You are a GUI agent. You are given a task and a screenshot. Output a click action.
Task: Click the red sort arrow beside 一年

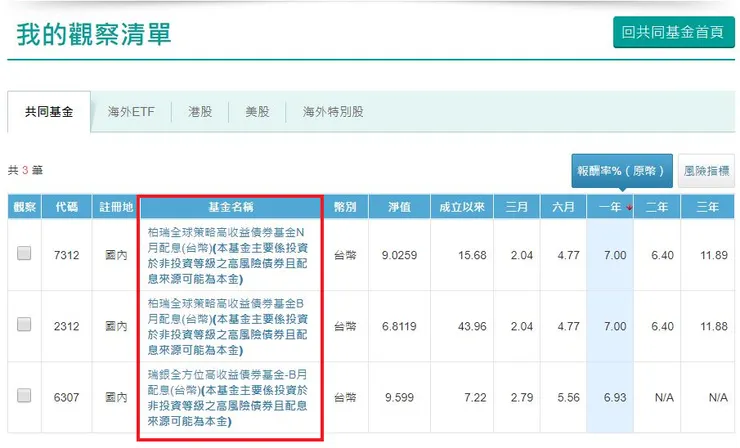629,207
